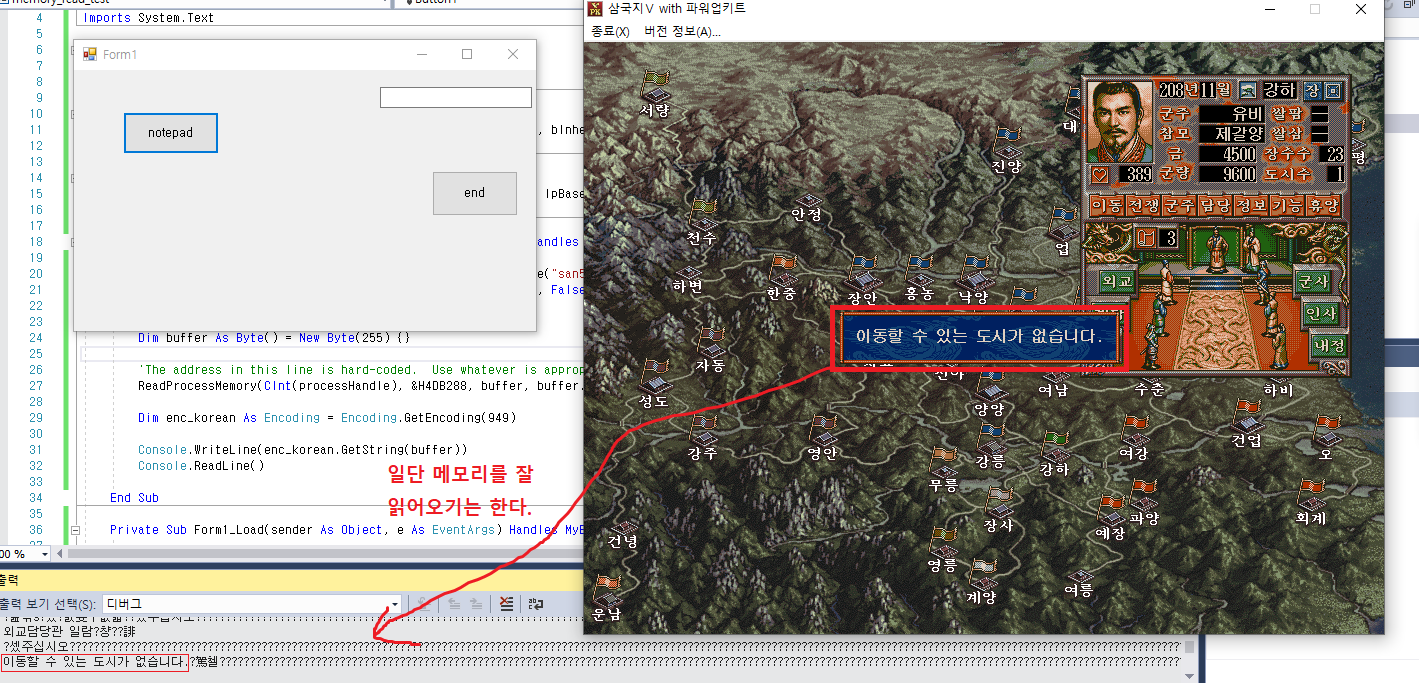Open the 버전 정보(A) menu
The width and height of the screenshot is (1419, 683).
pyautogui.click(x=682, y=31)
